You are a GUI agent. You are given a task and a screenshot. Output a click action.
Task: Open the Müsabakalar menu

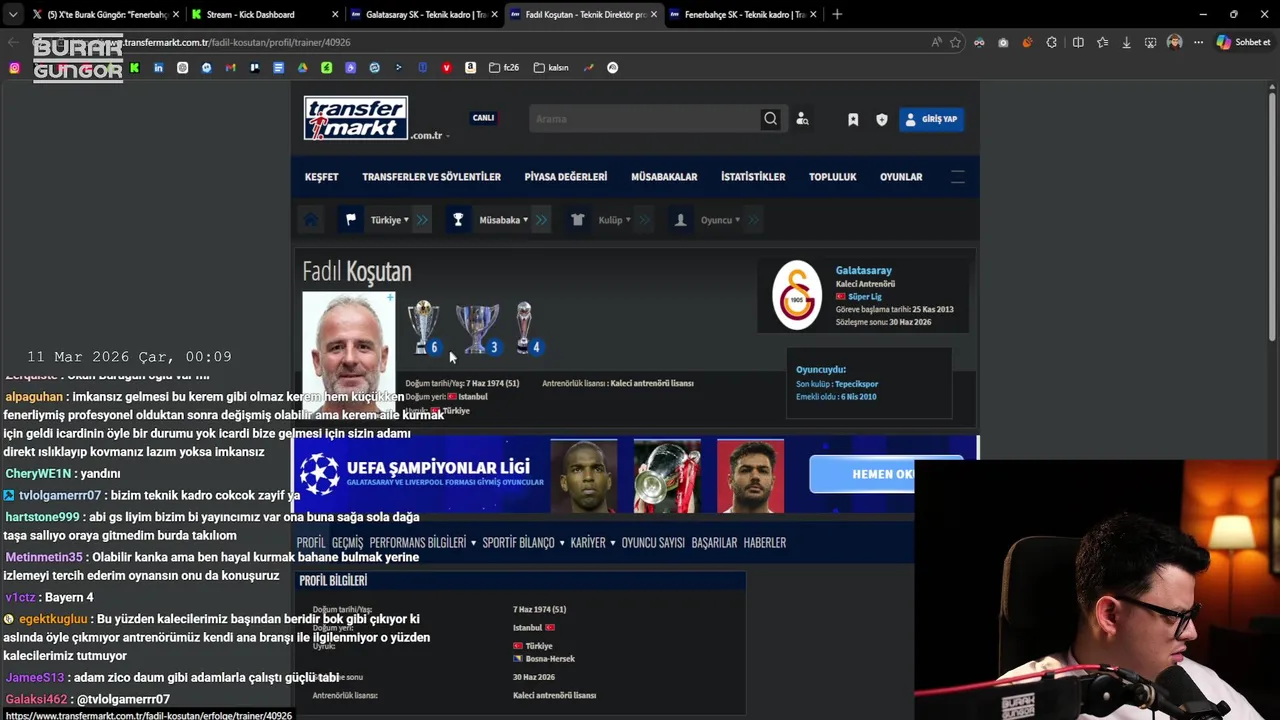(x=664, y=177)
